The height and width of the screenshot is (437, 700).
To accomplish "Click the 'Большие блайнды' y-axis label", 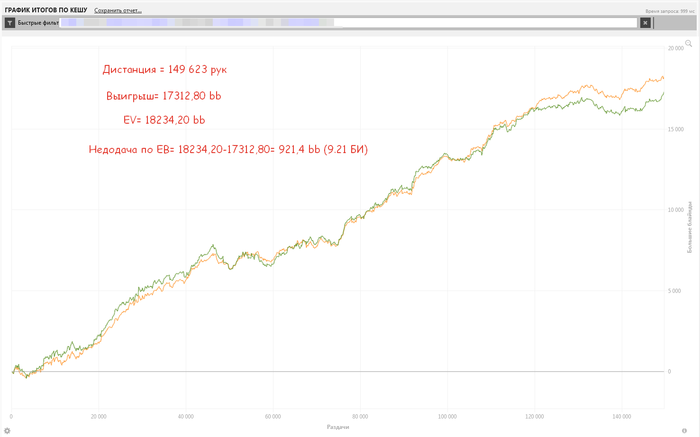I will pyautogui.click(x=690, y=227).
